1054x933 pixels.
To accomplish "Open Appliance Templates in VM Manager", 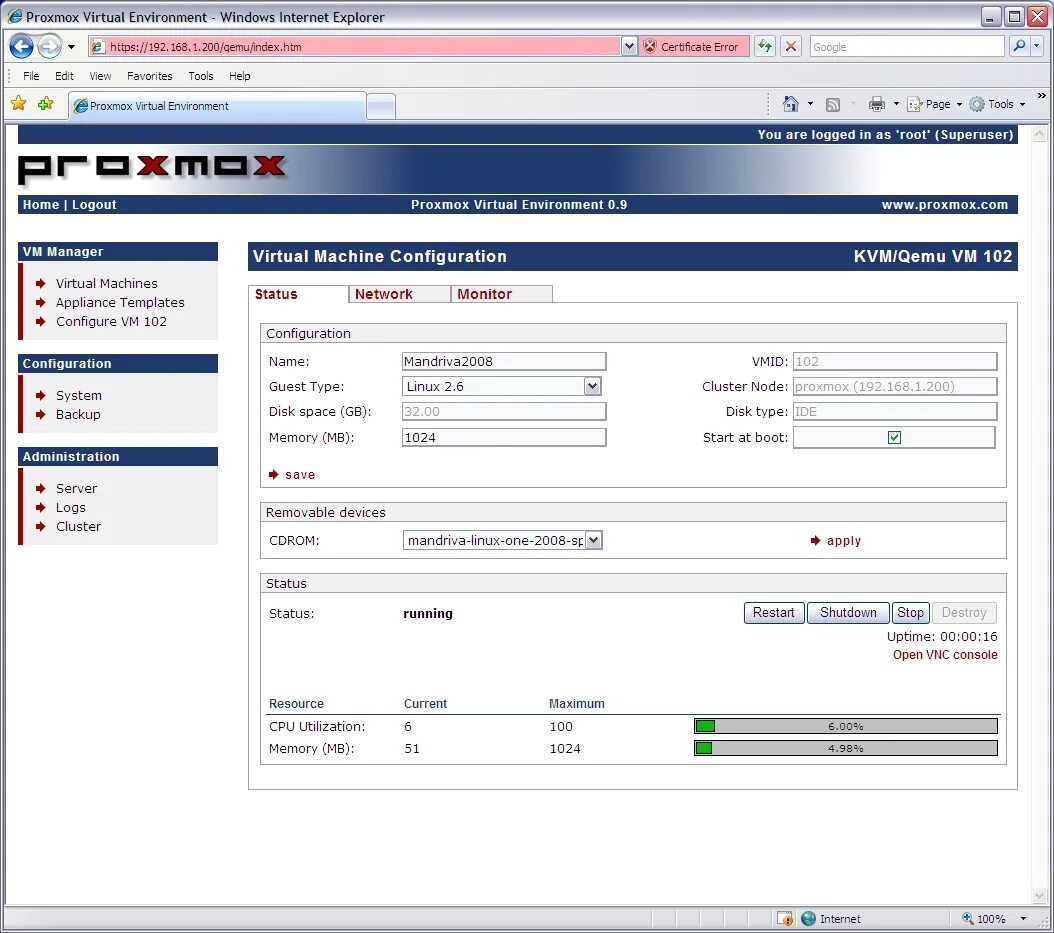I will point(120,302).
